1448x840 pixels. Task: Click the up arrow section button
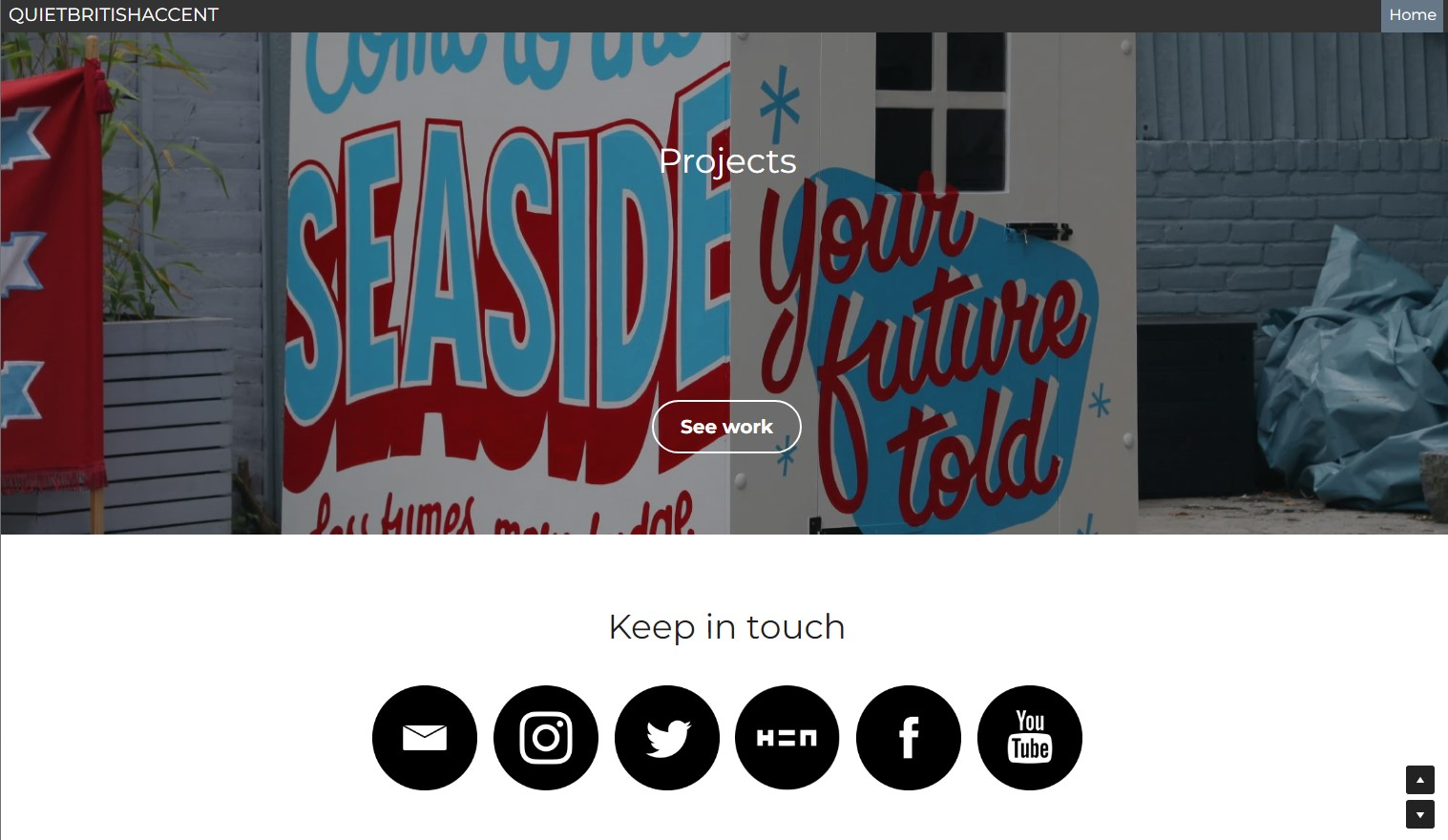pos(1420,780)
